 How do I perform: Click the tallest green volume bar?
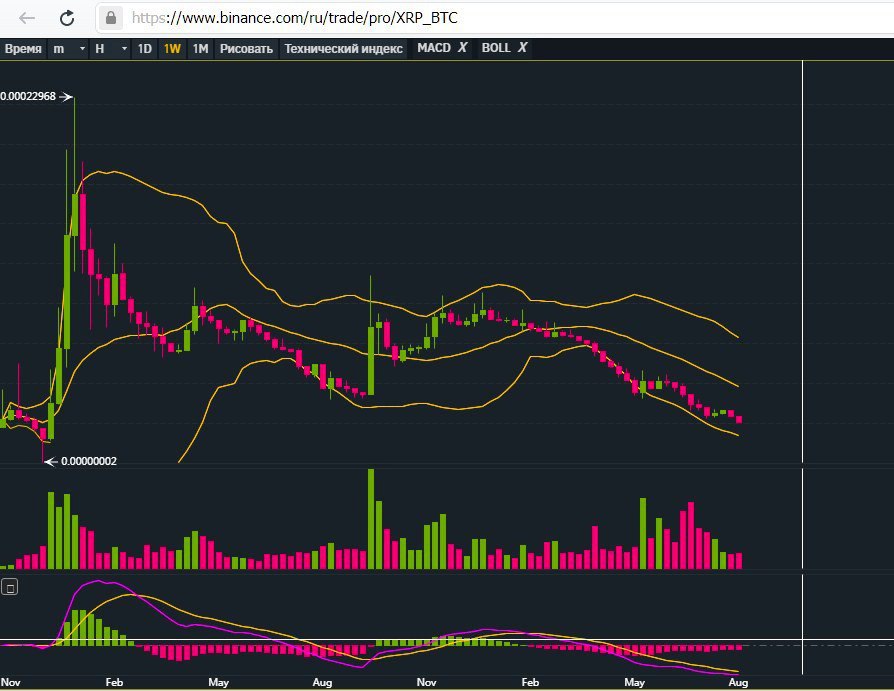tap(371, 519)
